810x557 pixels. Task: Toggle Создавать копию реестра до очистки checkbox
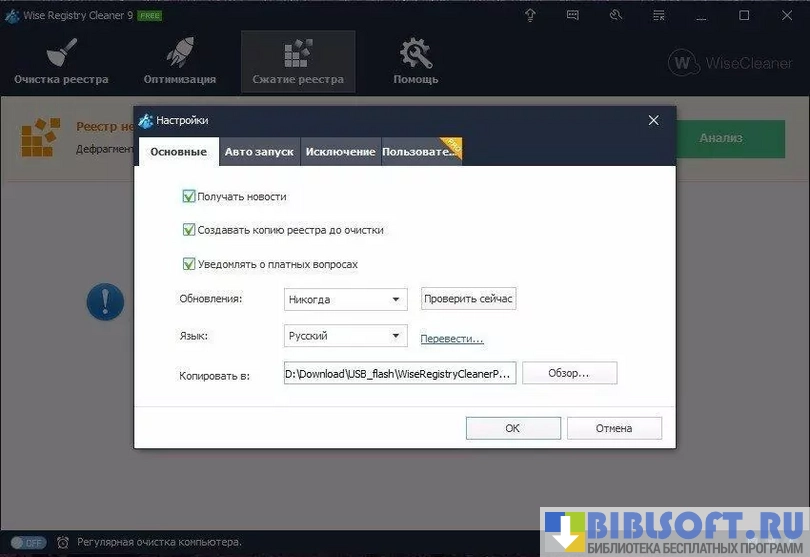coord(189,230)
